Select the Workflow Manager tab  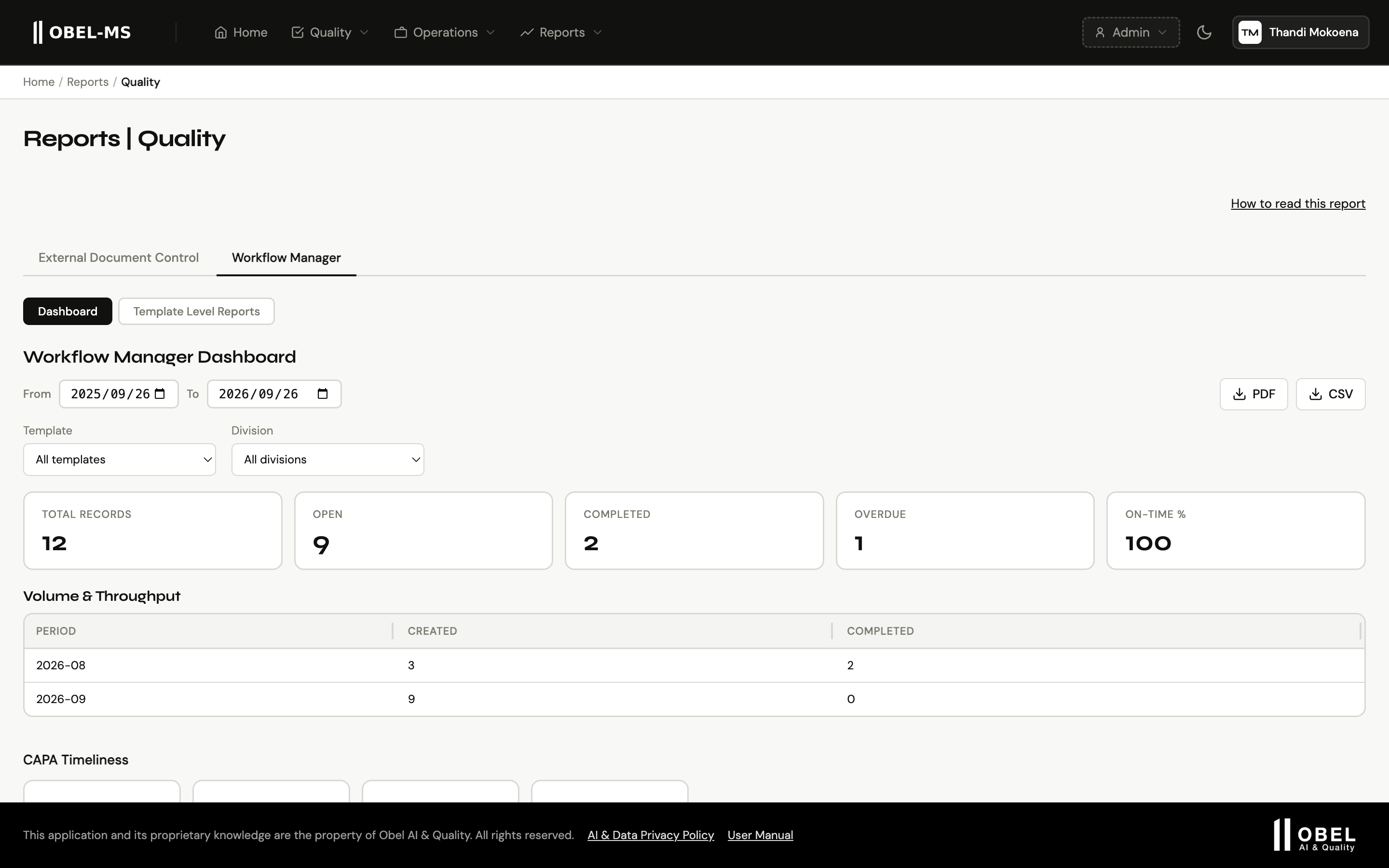tap(286, 258)
